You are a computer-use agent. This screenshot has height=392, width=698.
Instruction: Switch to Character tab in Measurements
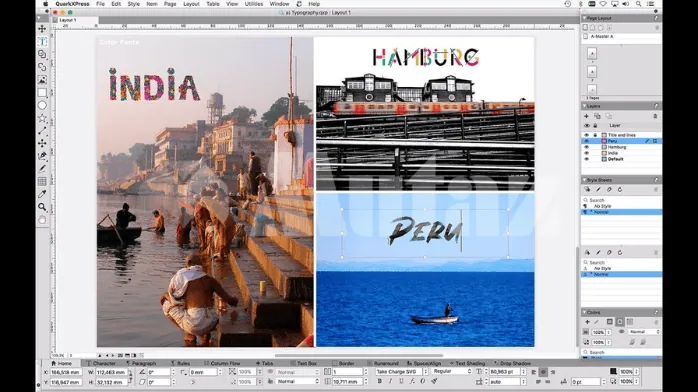pos(101,364)
